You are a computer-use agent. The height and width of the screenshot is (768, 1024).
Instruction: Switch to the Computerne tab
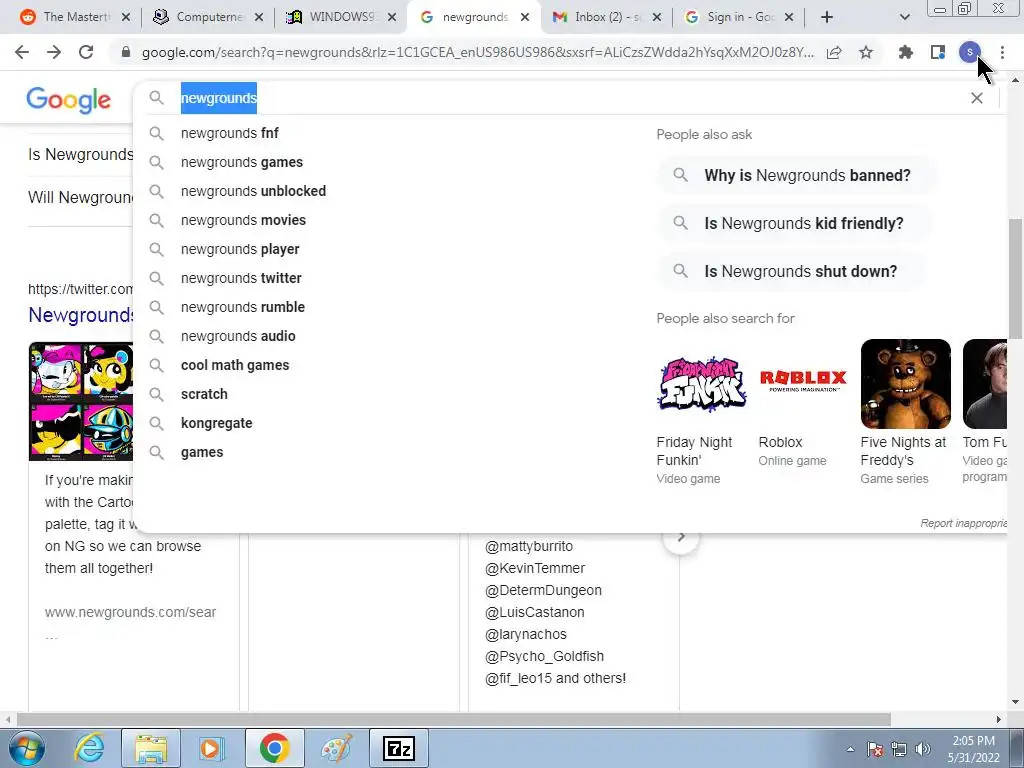click(209, 17)
